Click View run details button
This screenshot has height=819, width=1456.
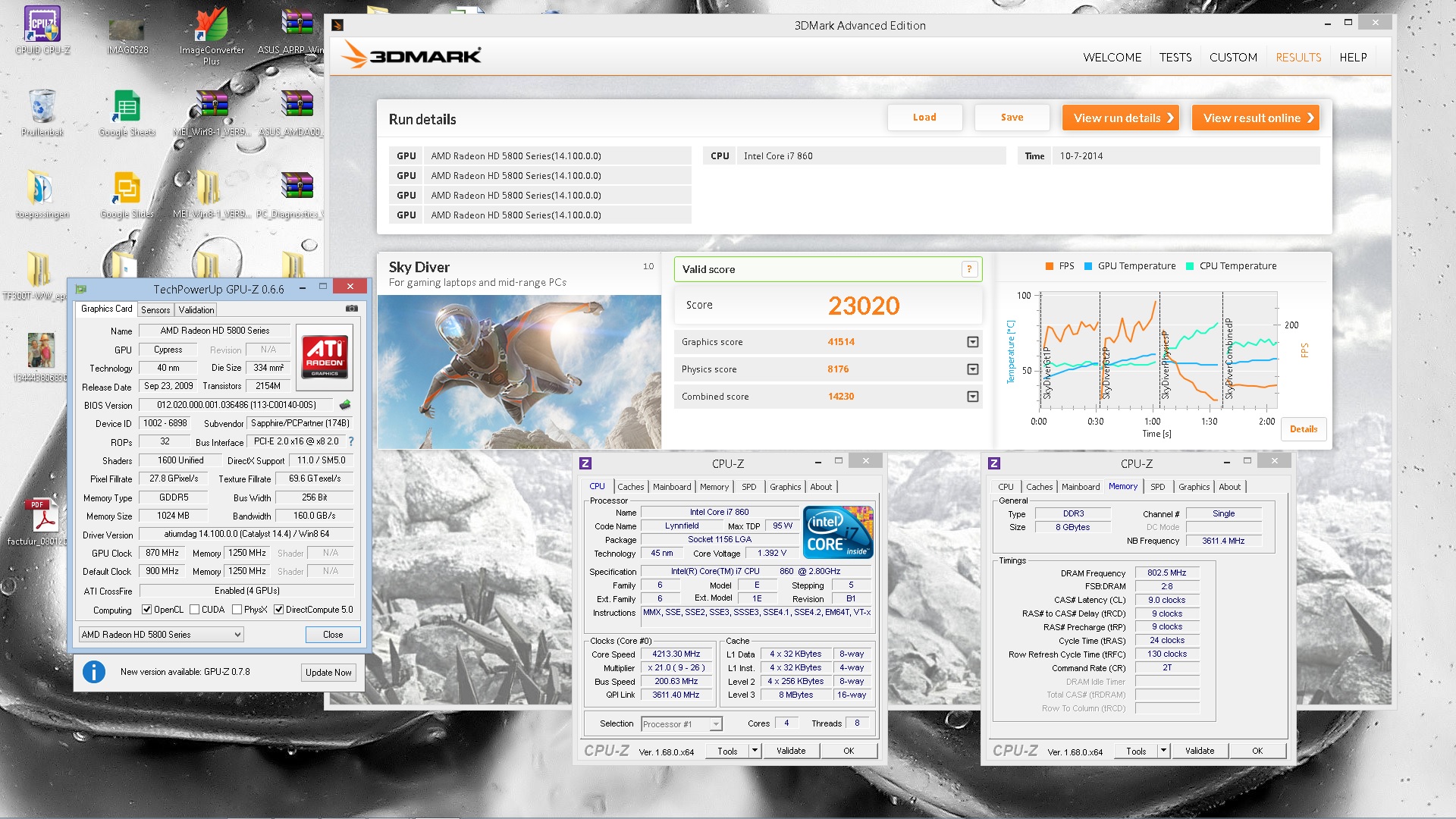[x=1121, y=118]
